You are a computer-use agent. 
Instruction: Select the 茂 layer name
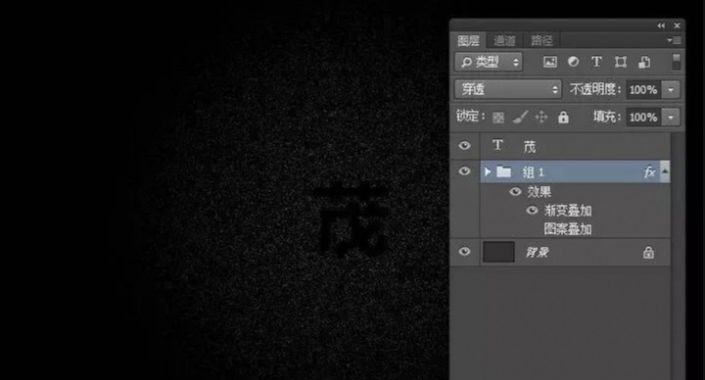pyautogui.click(x=530, y=147)
